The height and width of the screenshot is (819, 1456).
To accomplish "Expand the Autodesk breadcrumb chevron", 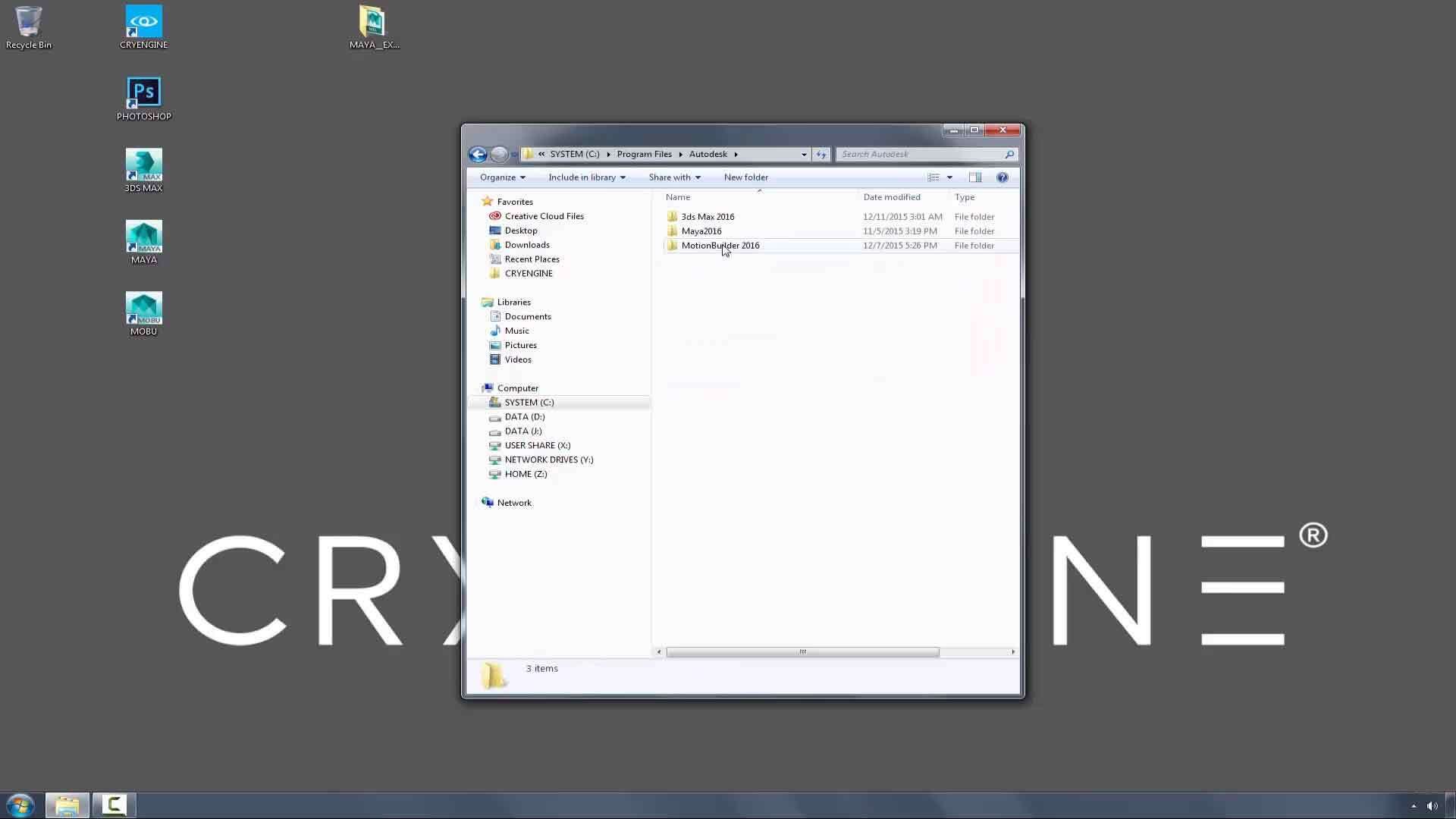I will (735, 154).
